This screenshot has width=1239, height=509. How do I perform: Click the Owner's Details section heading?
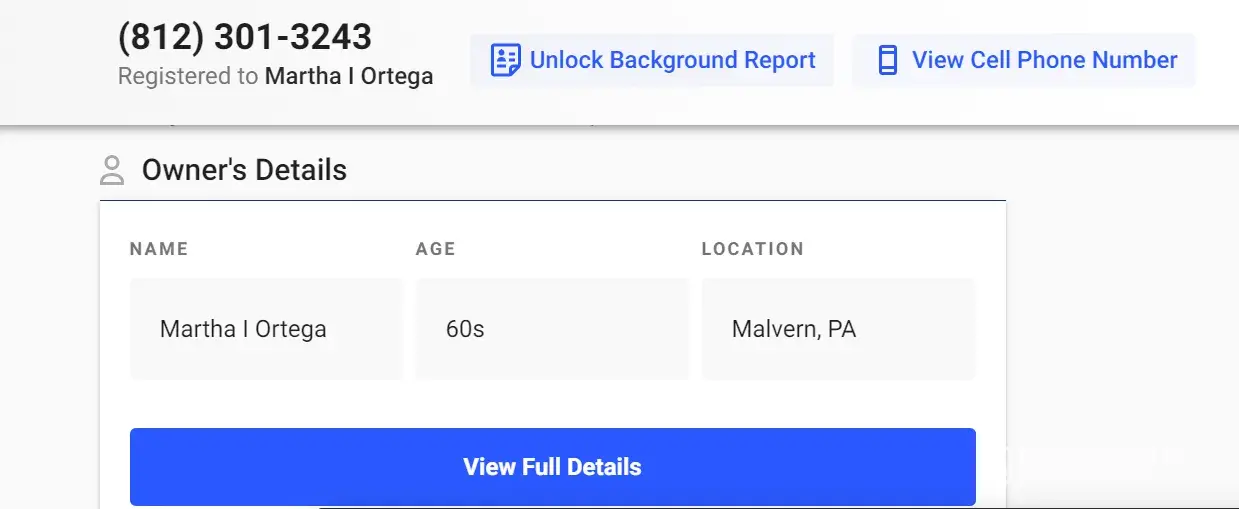point(244,170)
